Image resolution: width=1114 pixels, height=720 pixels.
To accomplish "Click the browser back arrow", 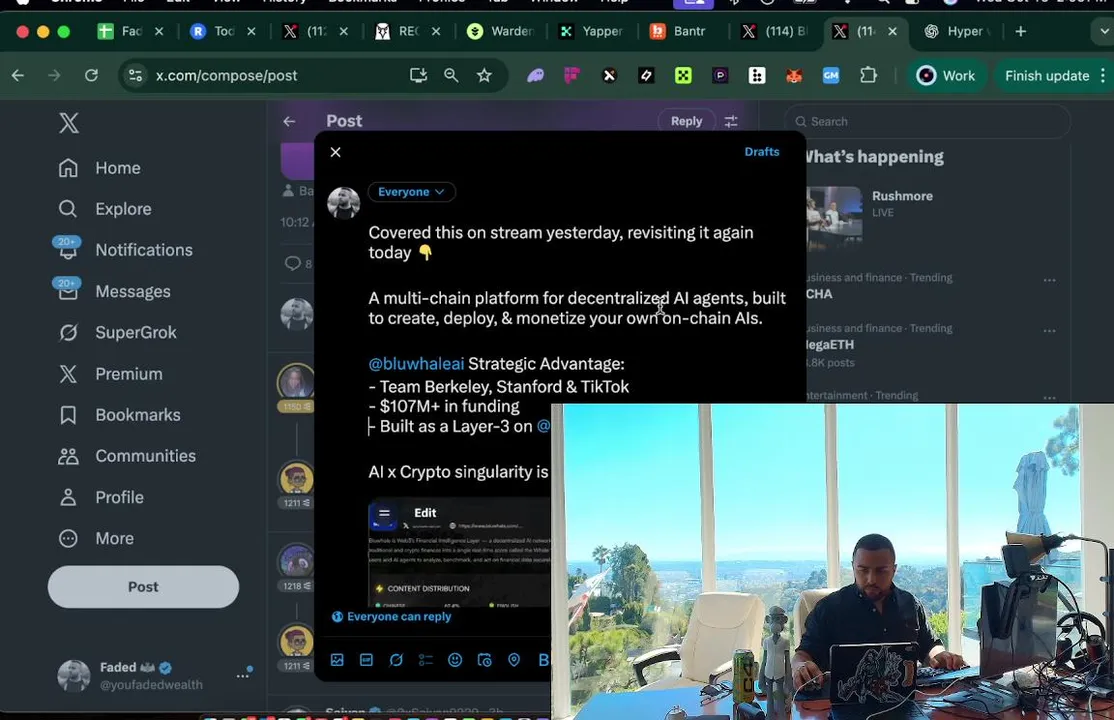I will coord(18,75).
